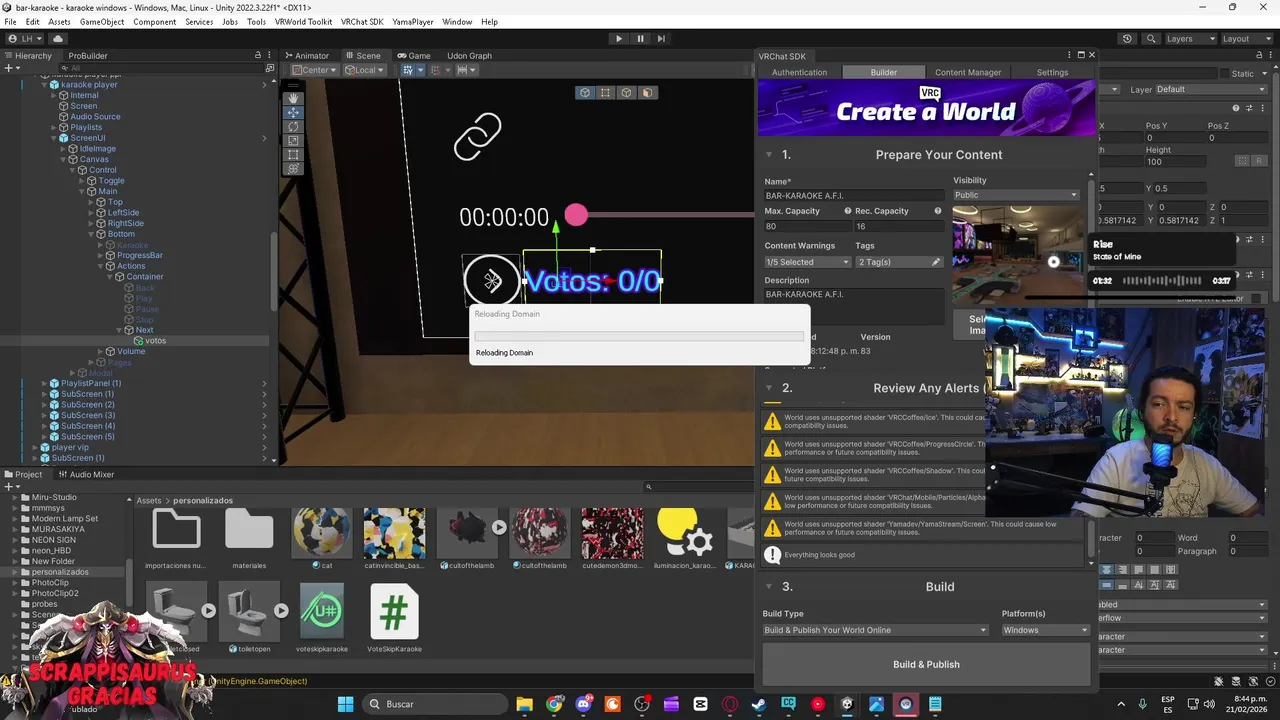Open the Layout dropdown in toolbar
The height and width of the screenshot is (720, 1280).
point(1247,38)
